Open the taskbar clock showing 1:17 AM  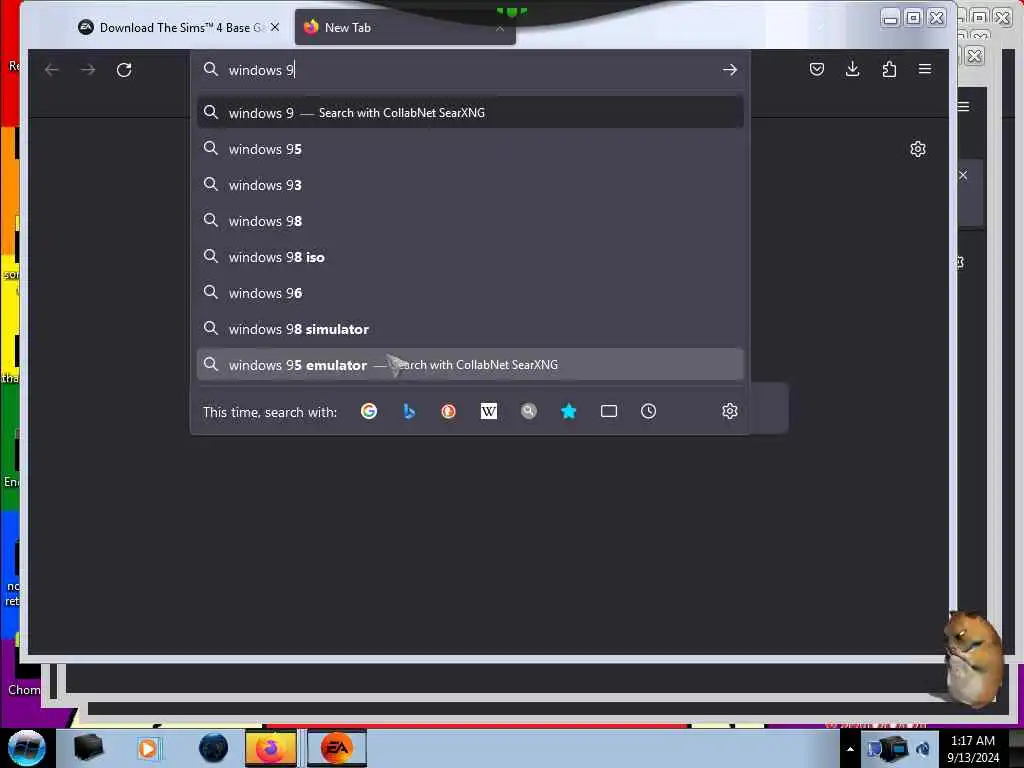coord(972,749)
